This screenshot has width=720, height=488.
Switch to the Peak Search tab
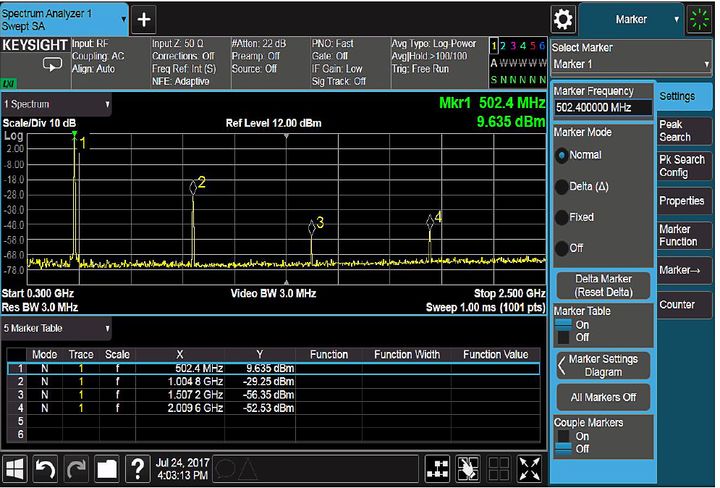[684, 130]
